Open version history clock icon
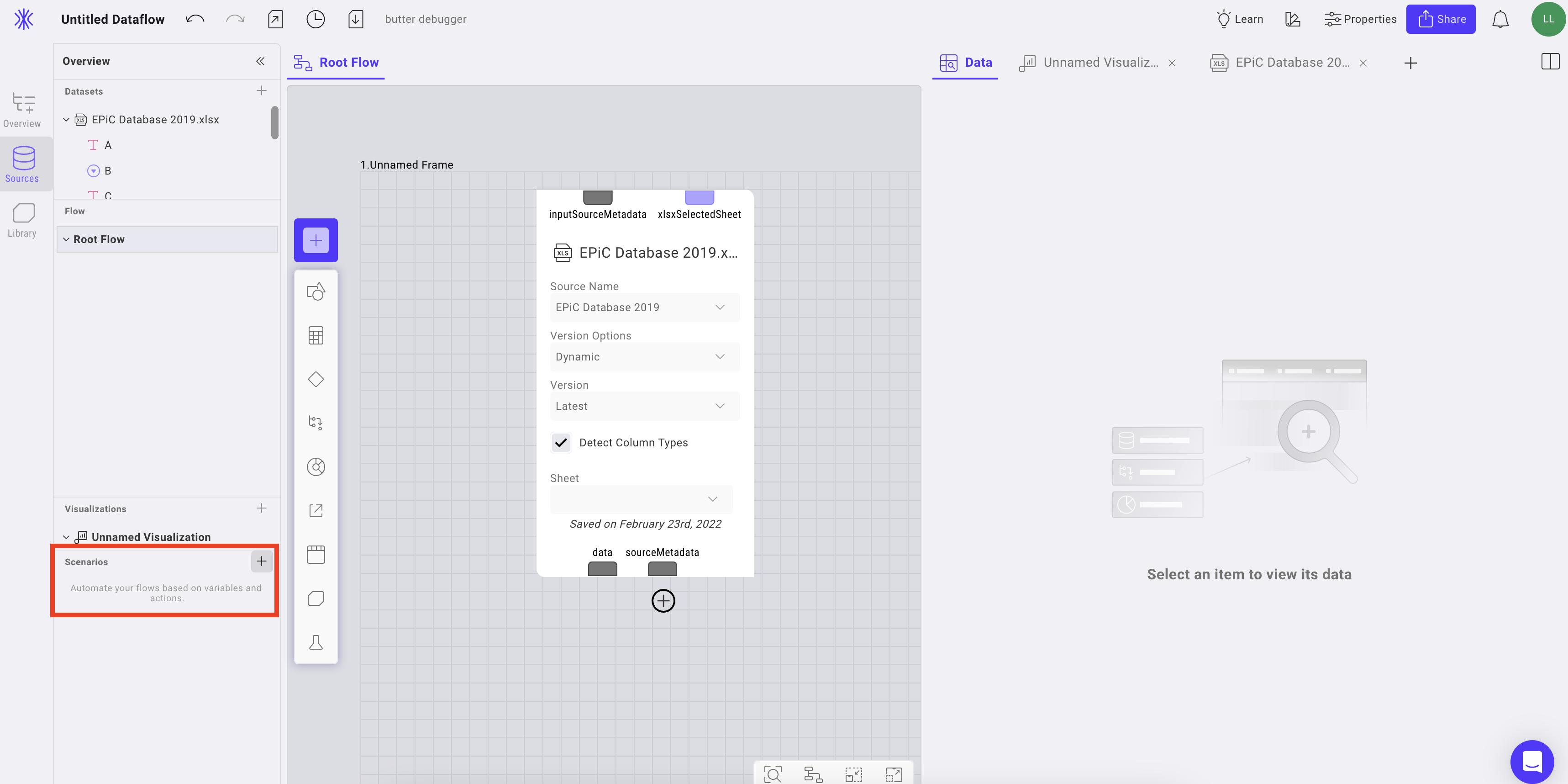This screenshot has width=1568, height=784. coord(316,19)
